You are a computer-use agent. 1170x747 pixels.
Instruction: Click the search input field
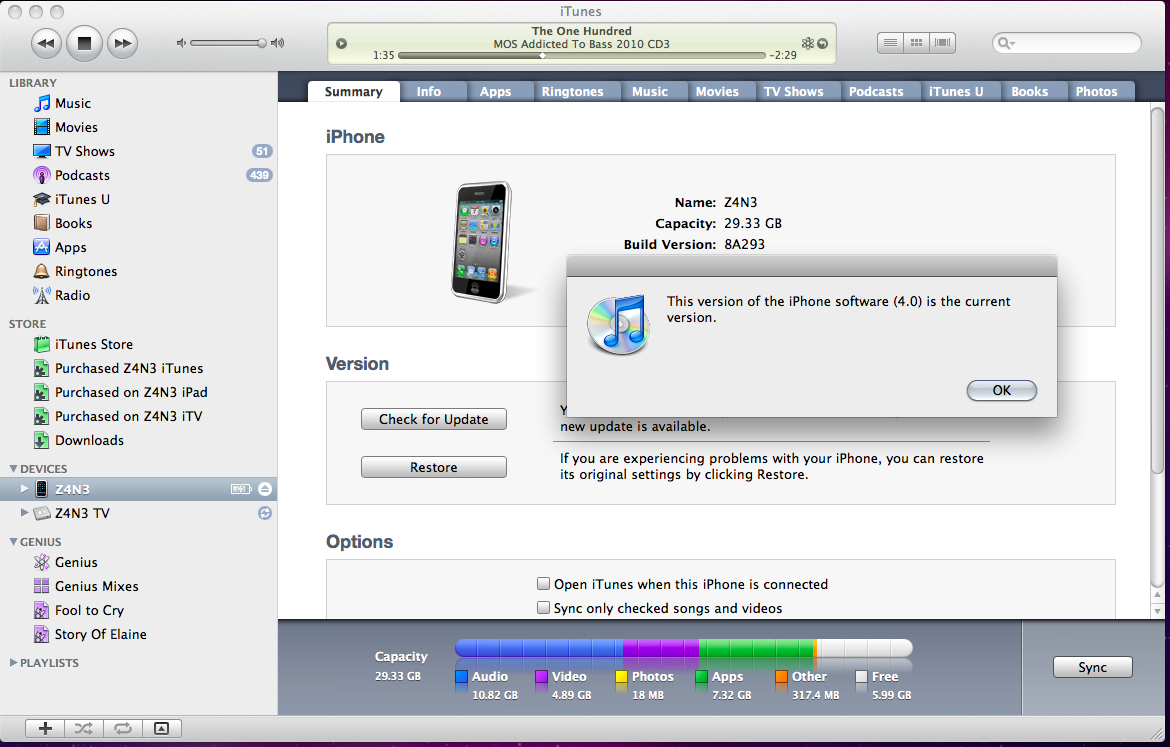[x=1067, y=43]
